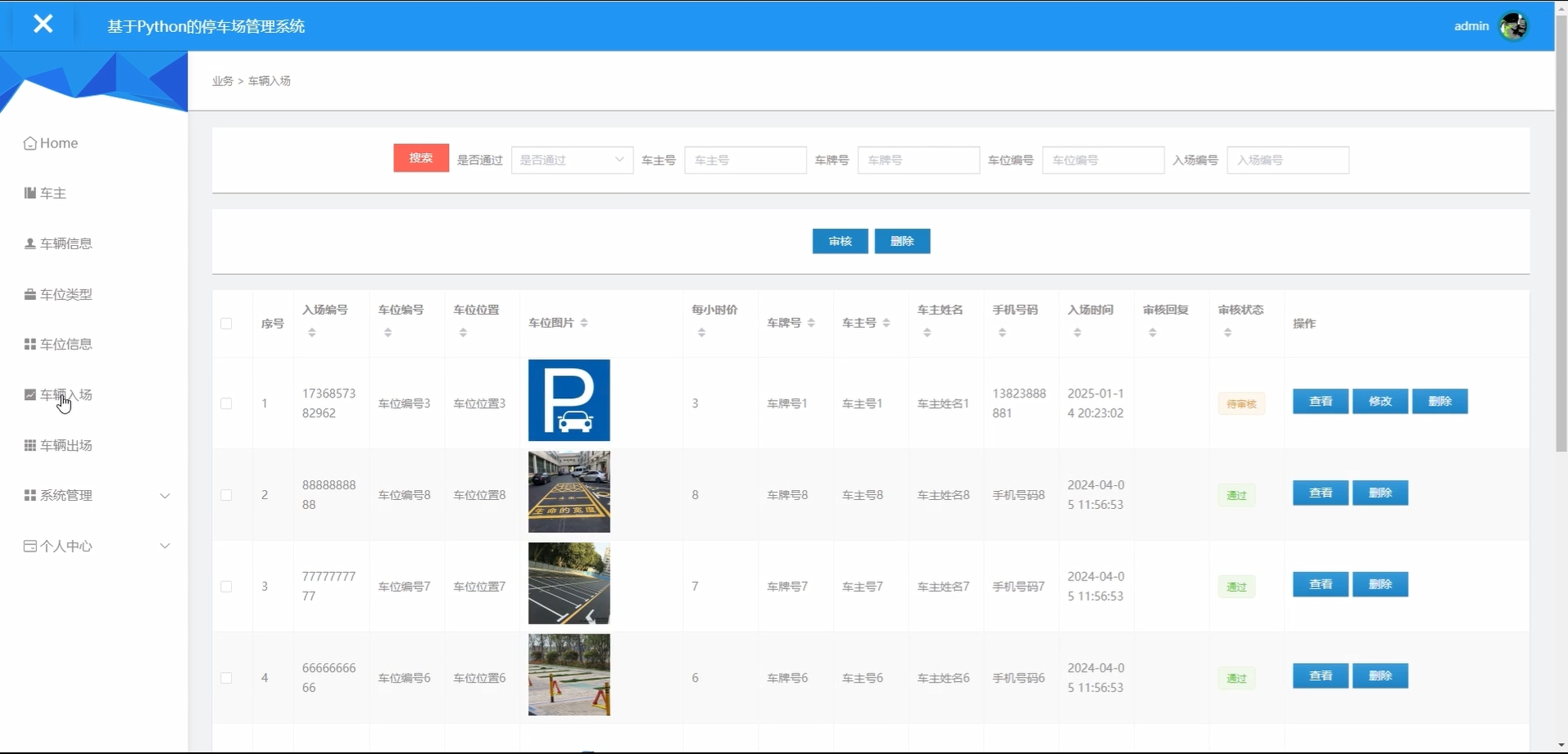Open the blue P parking thumbnail
Image resolution: width=1568 pixels, height=754 pixels.
(569, 400)
